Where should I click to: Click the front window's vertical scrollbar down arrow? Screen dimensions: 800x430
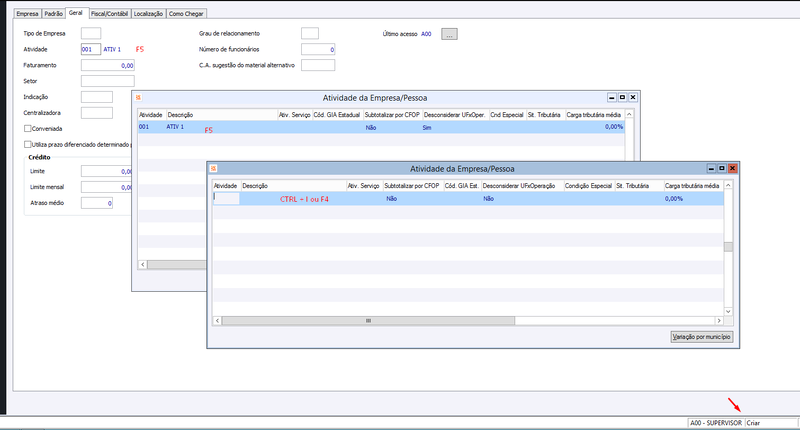pos(729,311)
